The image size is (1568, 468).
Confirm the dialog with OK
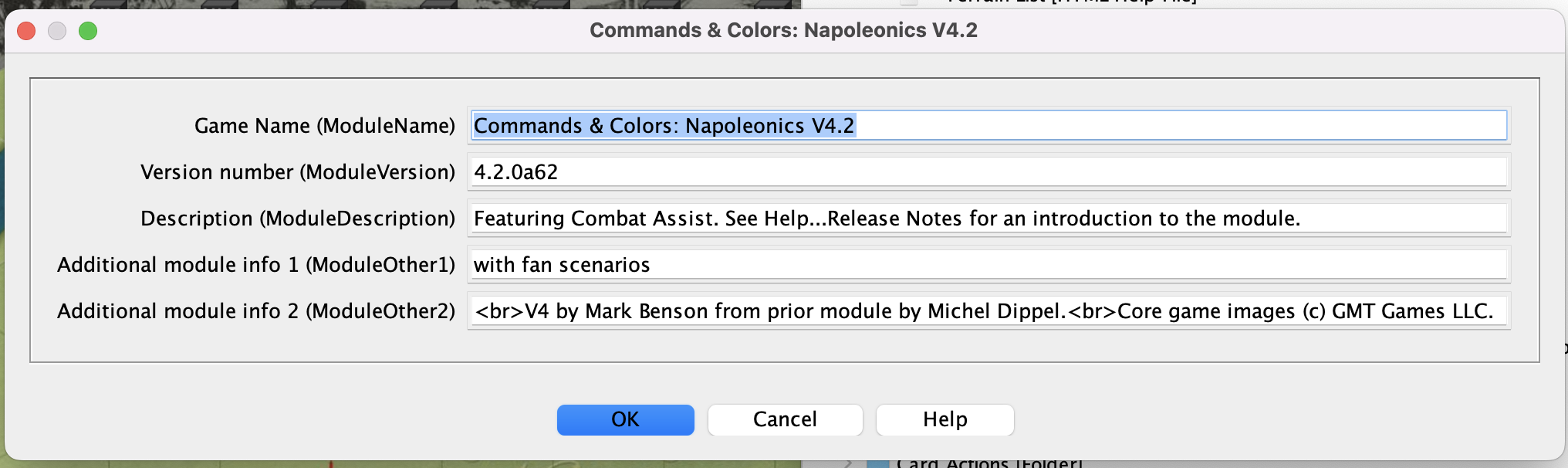(626, 419)
